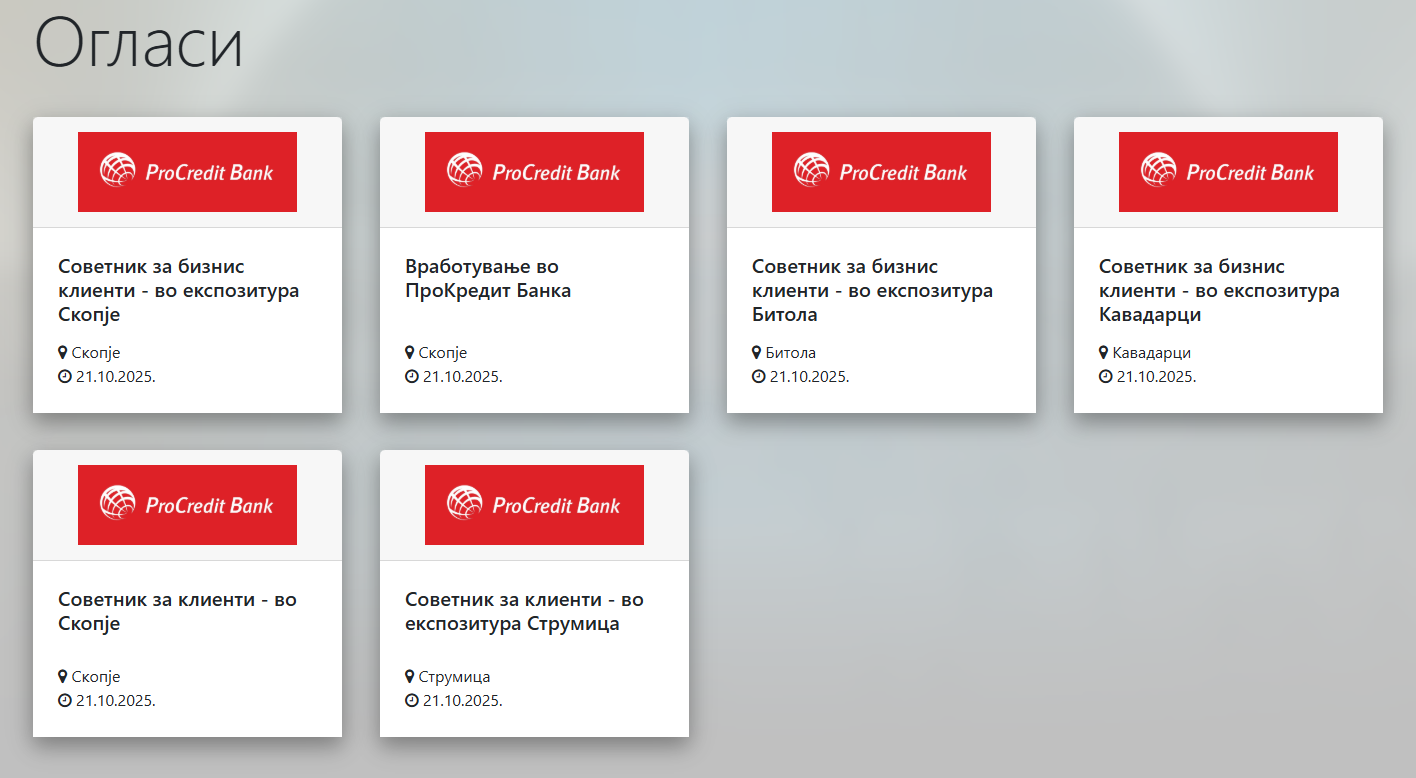The image size is (1416, 778).
Task: Click the clock icon in the Кавадарци card
Action: pos(1104,377)
